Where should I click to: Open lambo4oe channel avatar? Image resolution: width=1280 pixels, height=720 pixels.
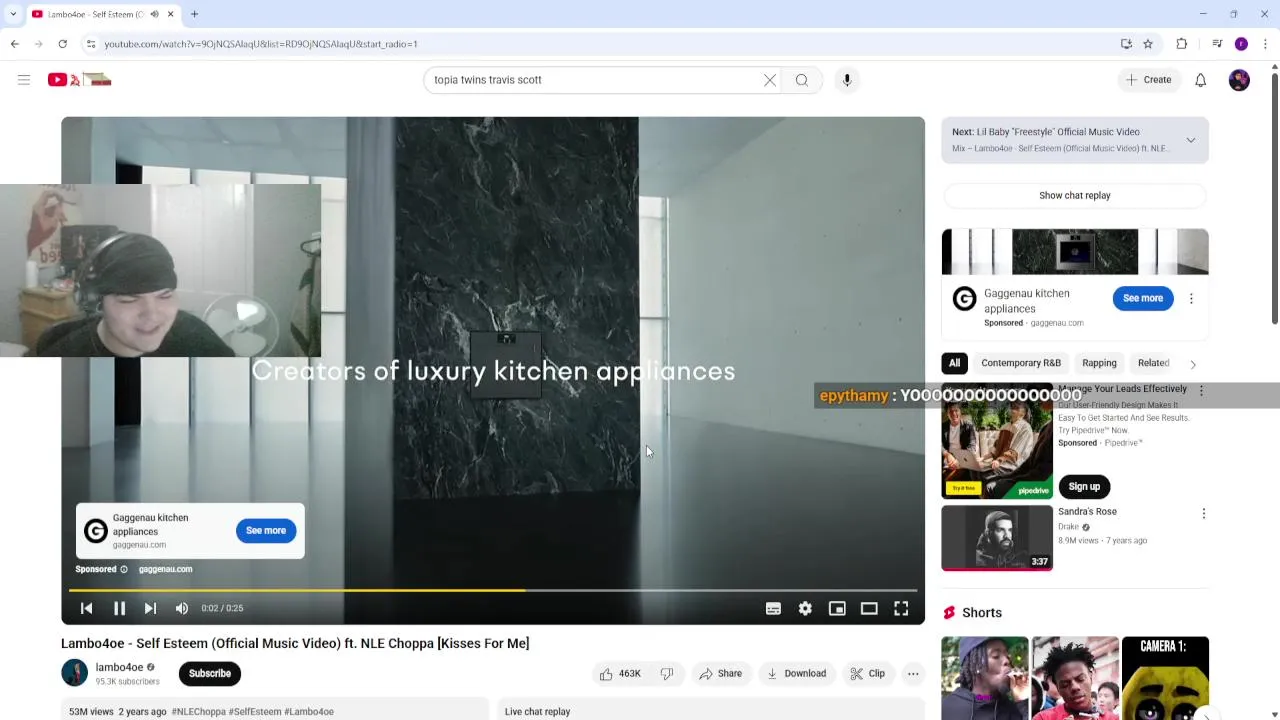point(75,673)
